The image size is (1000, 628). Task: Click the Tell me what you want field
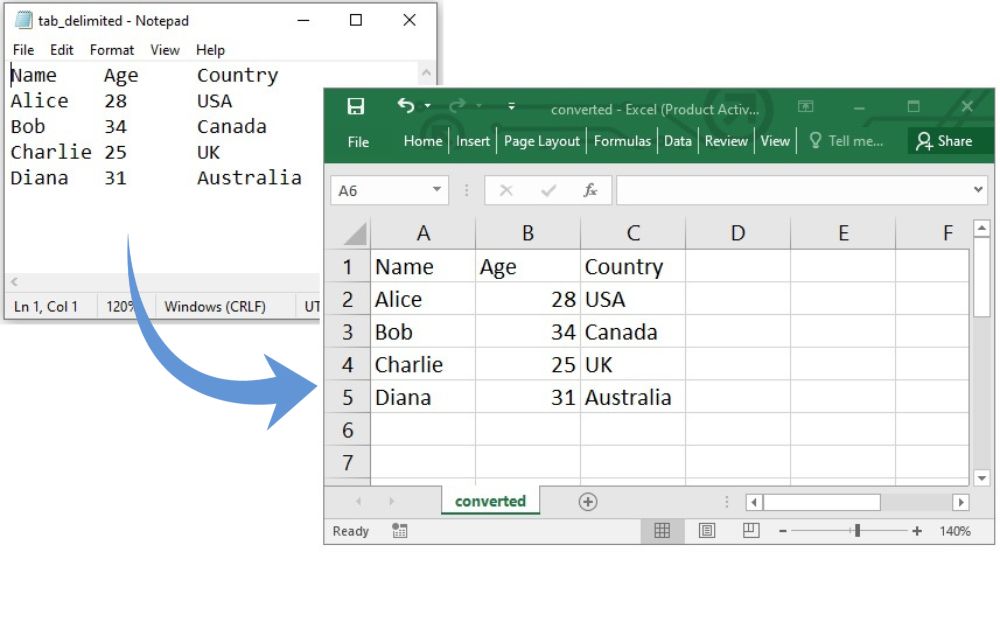(x=853, y=141)
